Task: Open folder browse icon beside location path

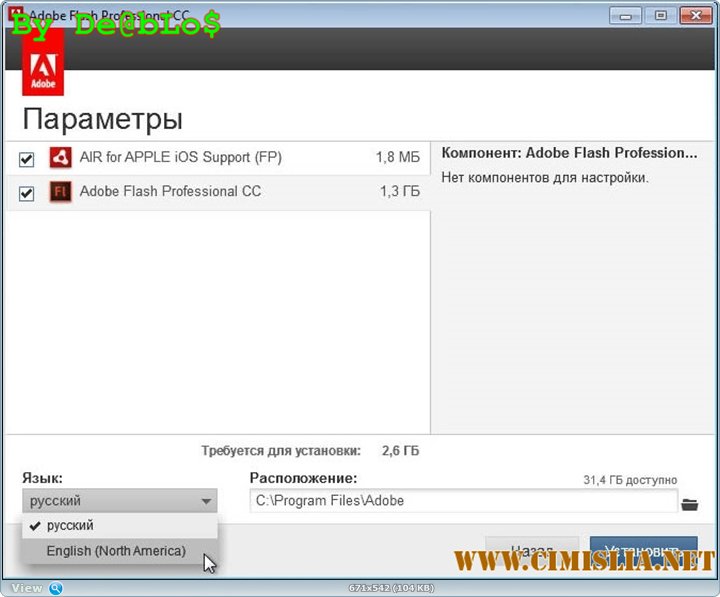Action: [x=689, y=502]
